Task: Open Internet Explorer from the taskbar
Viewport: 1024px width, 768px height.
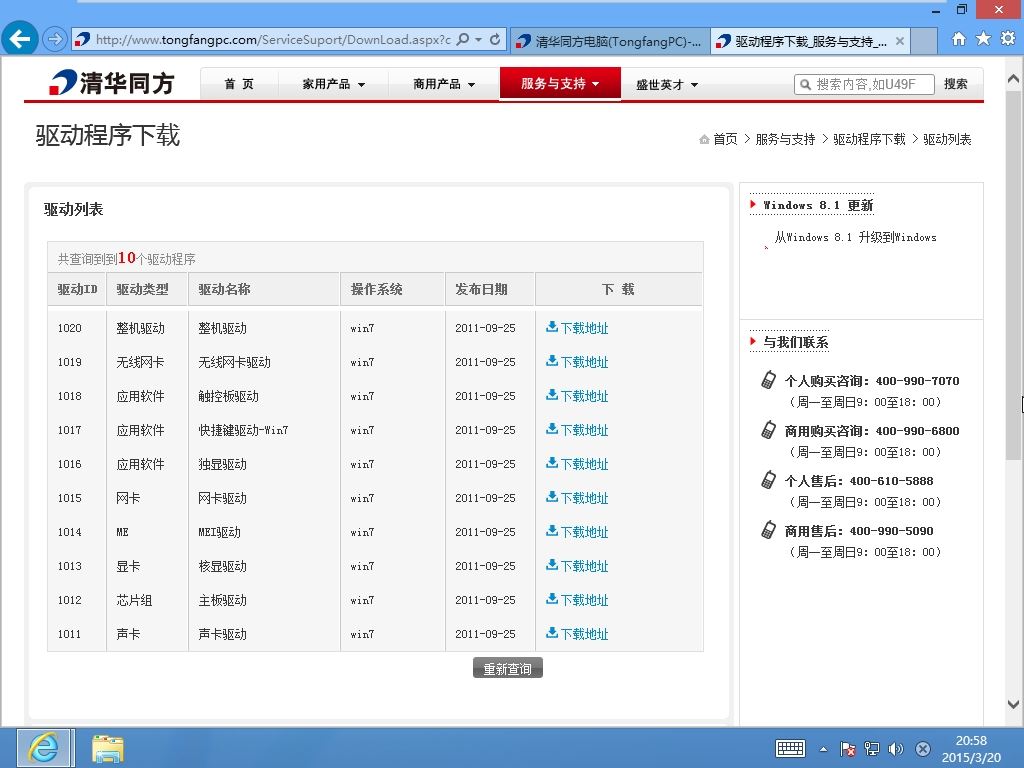Action: 46,748
